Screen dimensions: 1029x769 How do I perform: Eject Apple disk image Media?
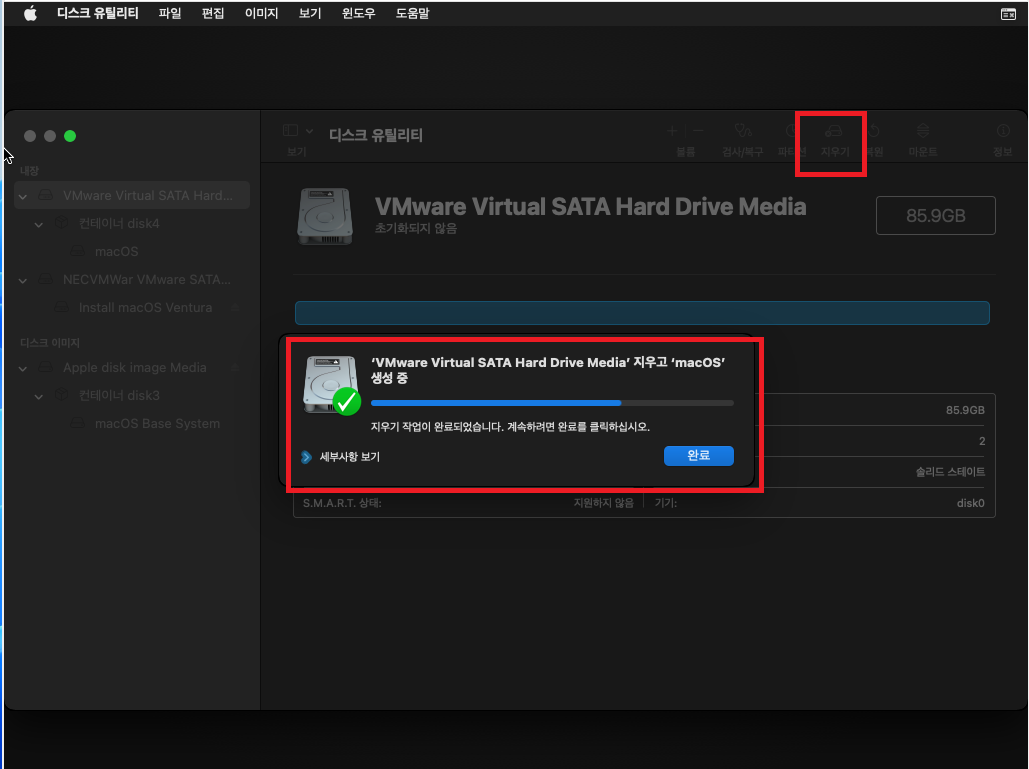[x=235, y=367]
